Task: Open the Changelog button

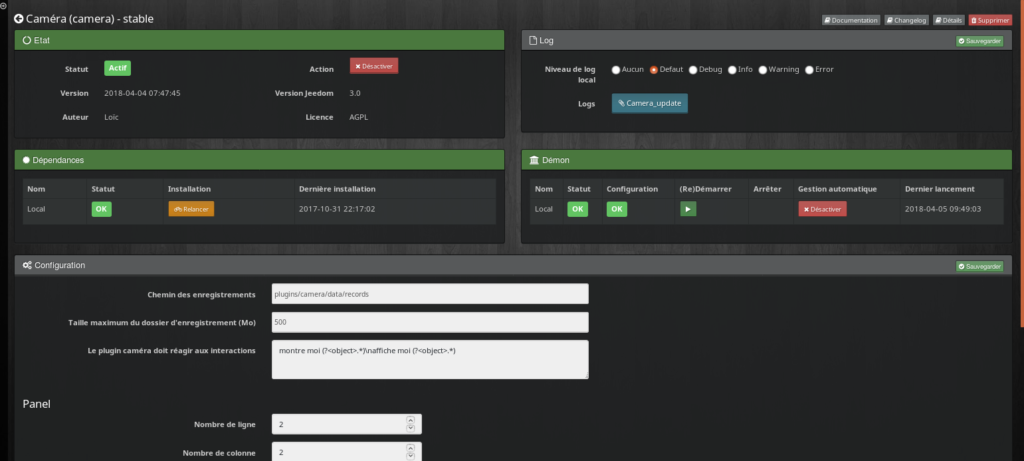Action: [x=906, y=20]
